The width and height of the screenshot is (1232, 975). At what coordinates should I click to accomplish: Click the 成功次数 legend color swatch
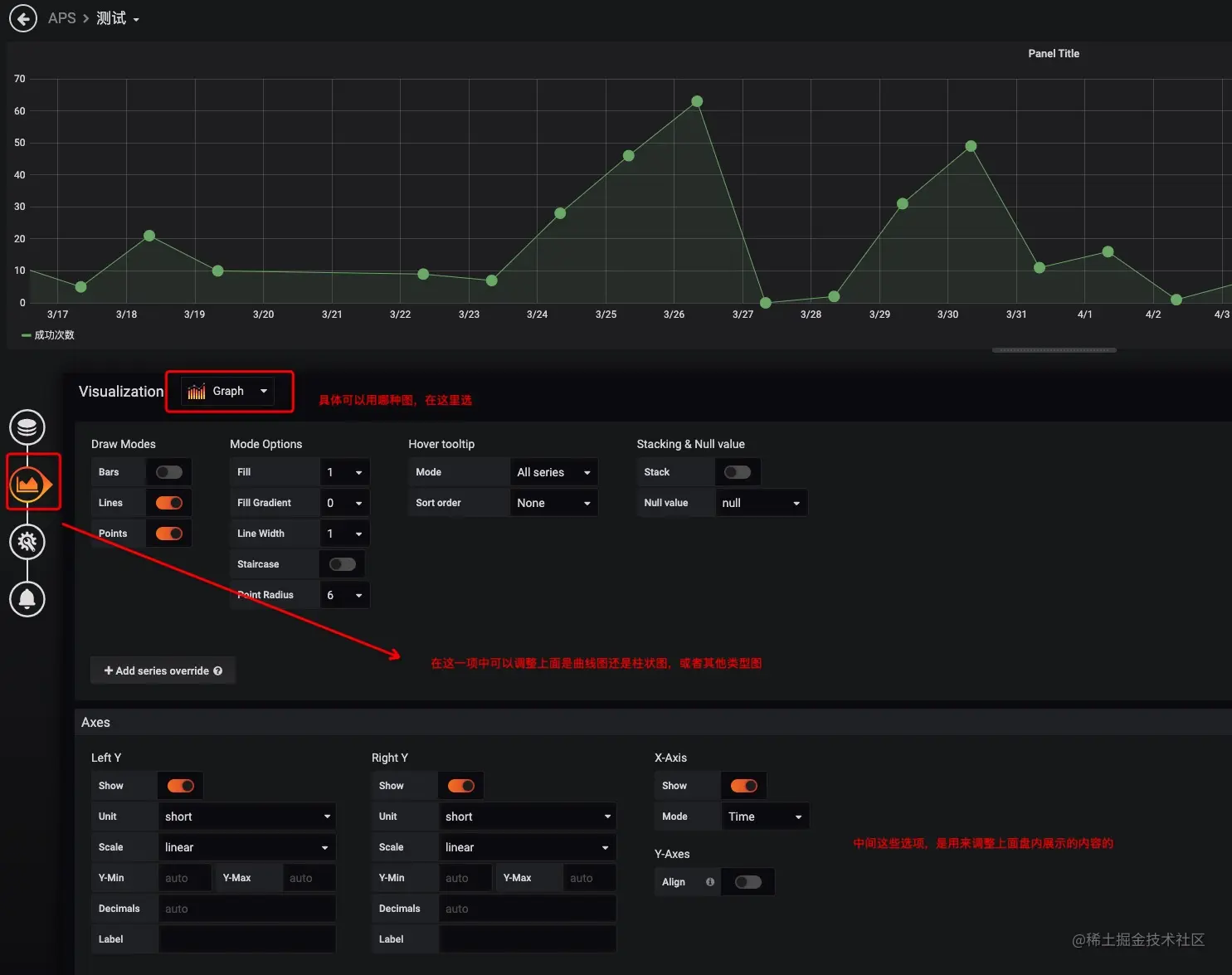click(27, 335)
